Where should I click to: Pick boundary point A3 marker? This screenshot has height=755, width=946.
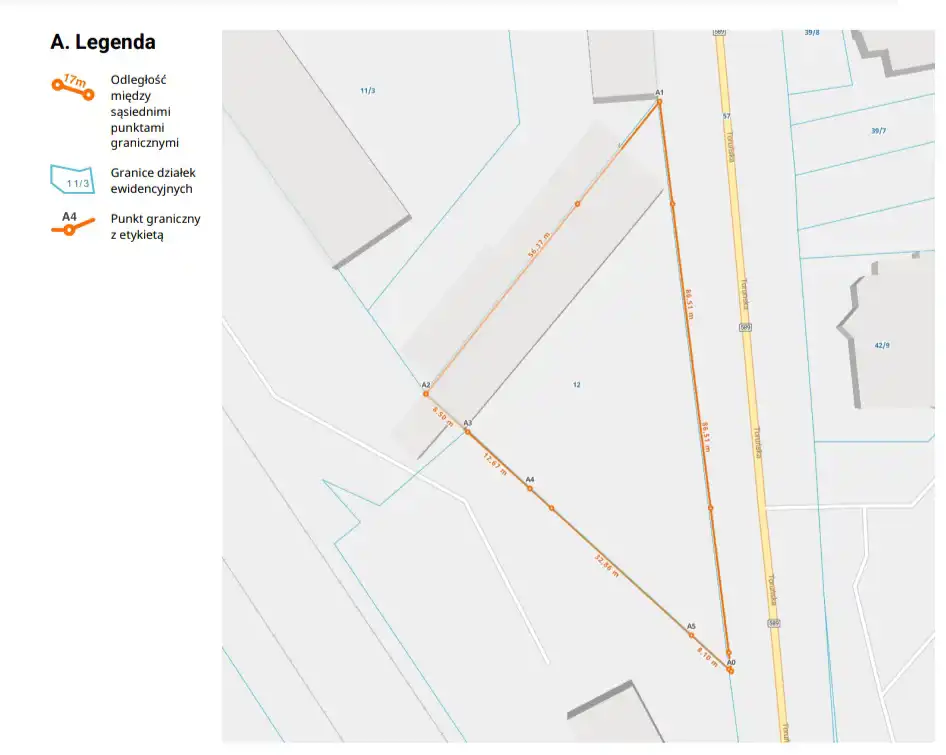tap(467, 432)
